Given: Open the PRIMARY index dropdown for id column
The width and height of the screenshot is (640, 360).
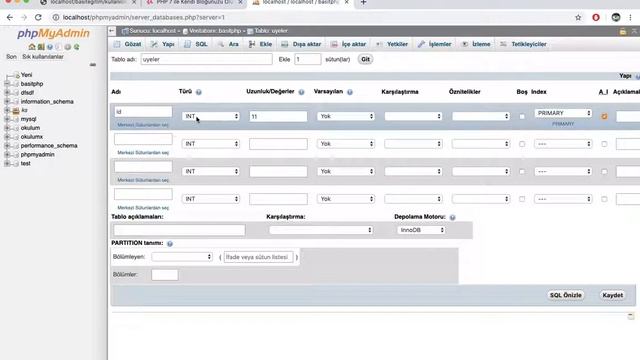Looking at the screenshot, I should [563, 113].
